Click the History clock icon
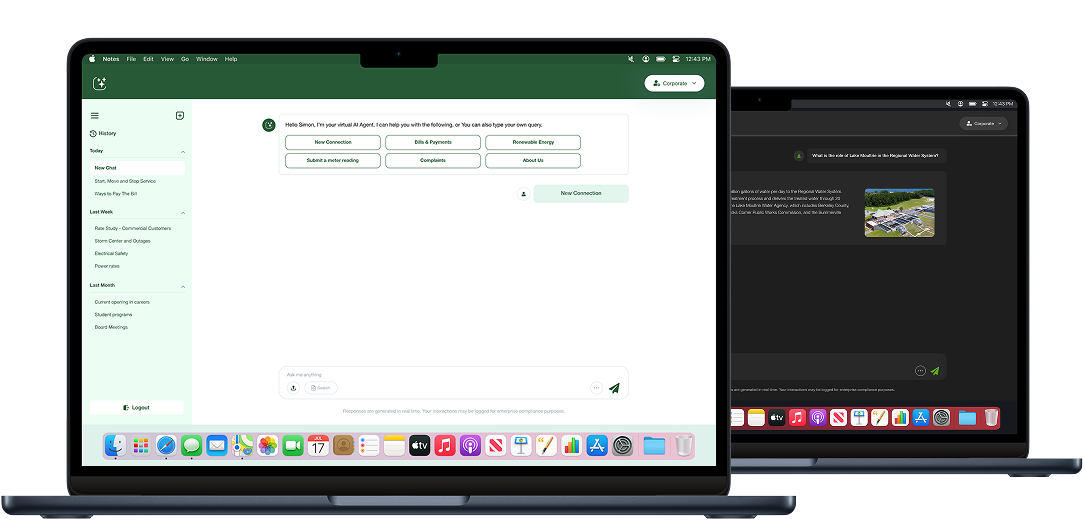The image size is (1084, 520). 93,133
